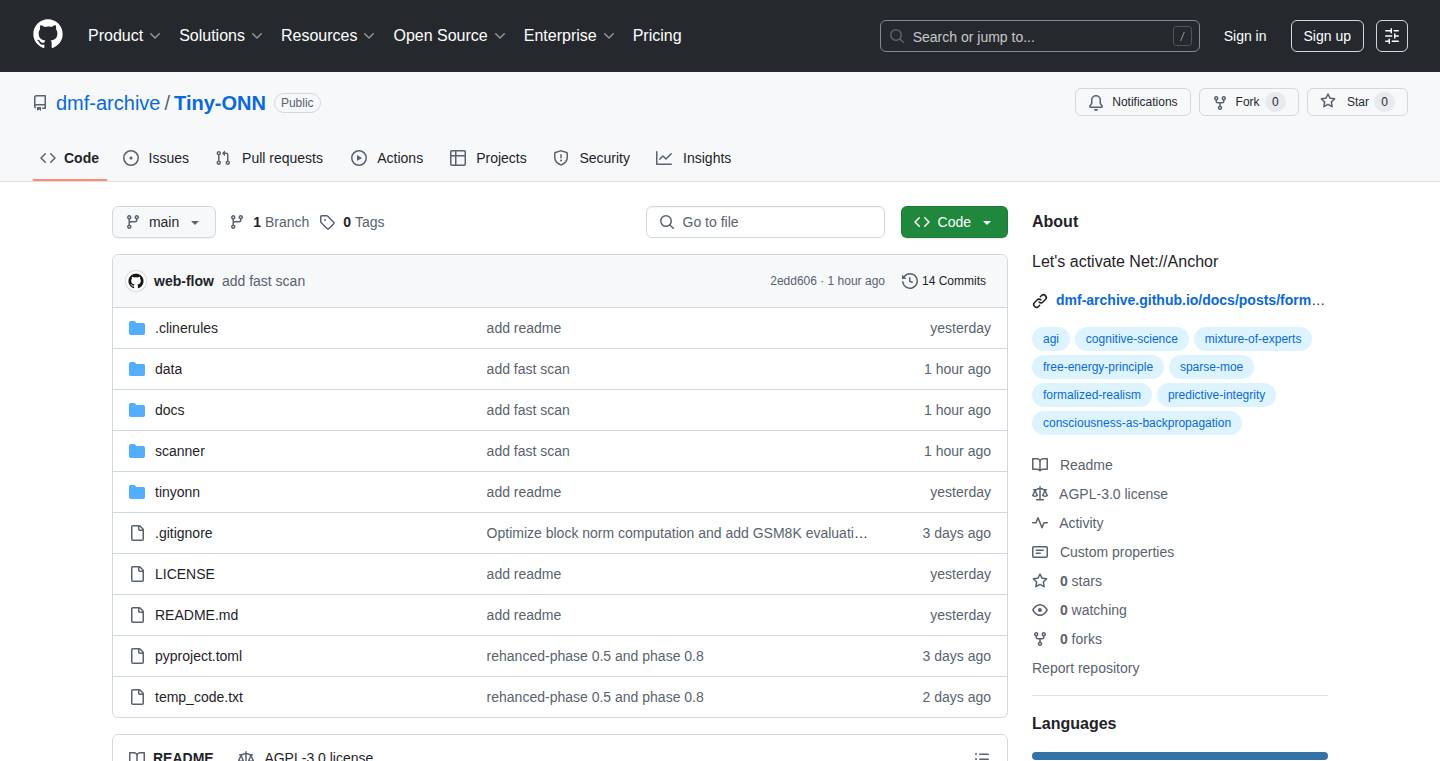The image size is (1440, 761).
Task: Open commit hash 2edd606
Action: (x=793, y=281)
